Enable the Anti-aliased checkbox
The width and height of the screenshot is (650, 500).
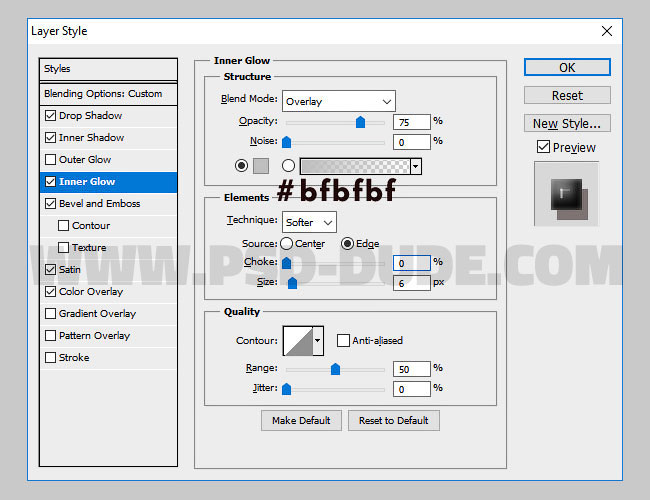click(x=343, y=340)
